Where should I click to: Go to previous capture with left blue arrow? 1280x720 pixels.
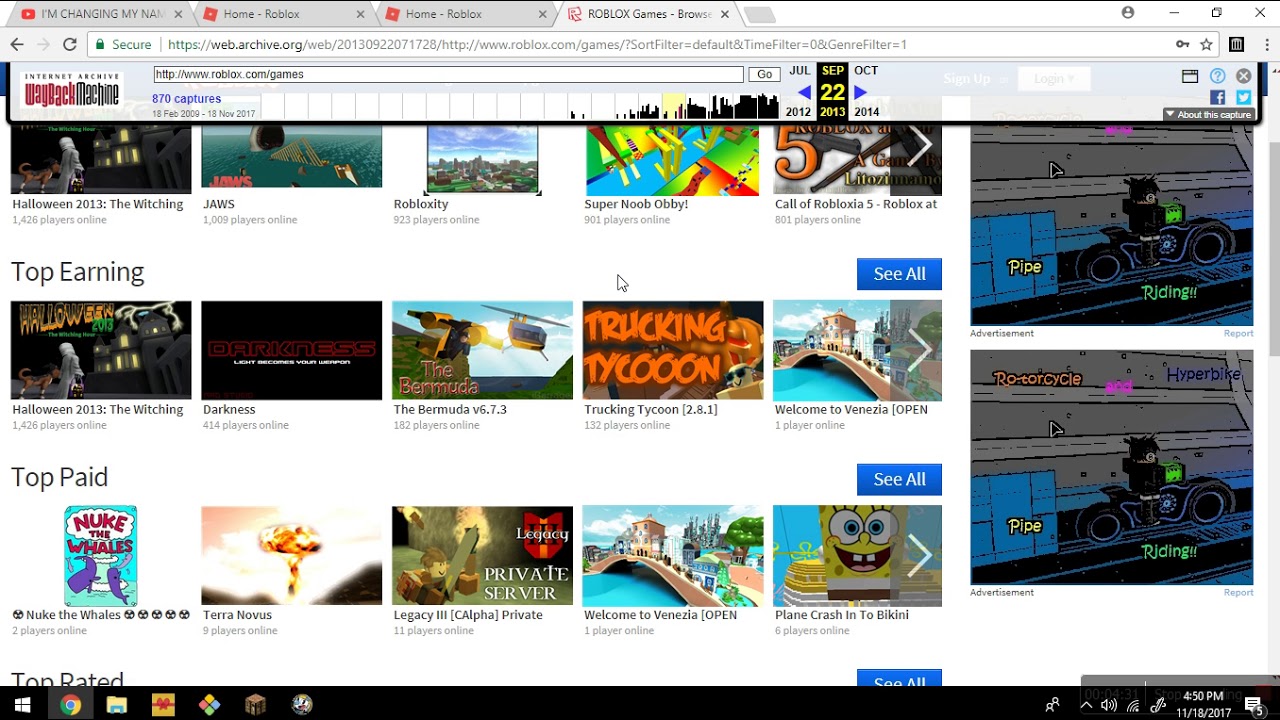(x=804, y=93)
